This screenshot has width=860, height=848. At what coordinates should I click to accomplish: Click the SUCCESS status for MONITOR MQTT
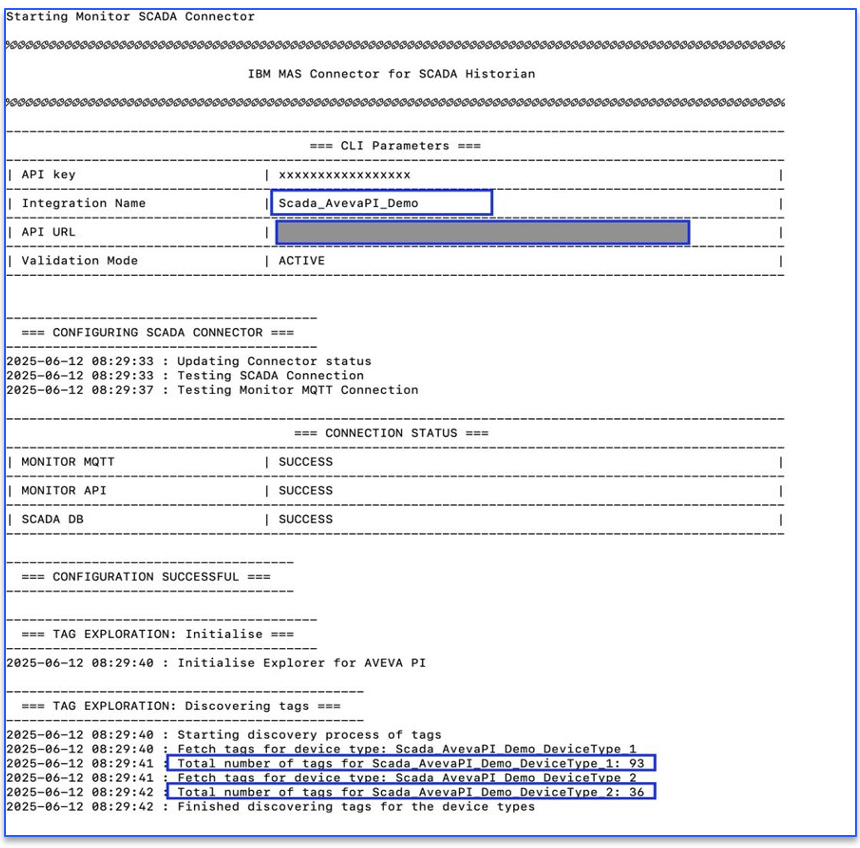305,462
